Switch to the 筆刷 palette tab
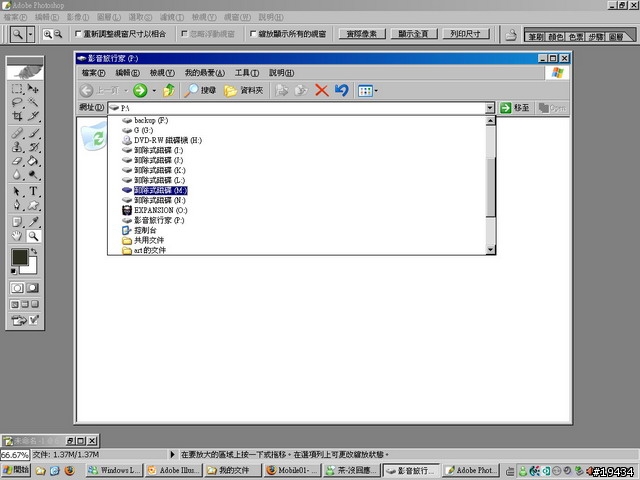 536,37
